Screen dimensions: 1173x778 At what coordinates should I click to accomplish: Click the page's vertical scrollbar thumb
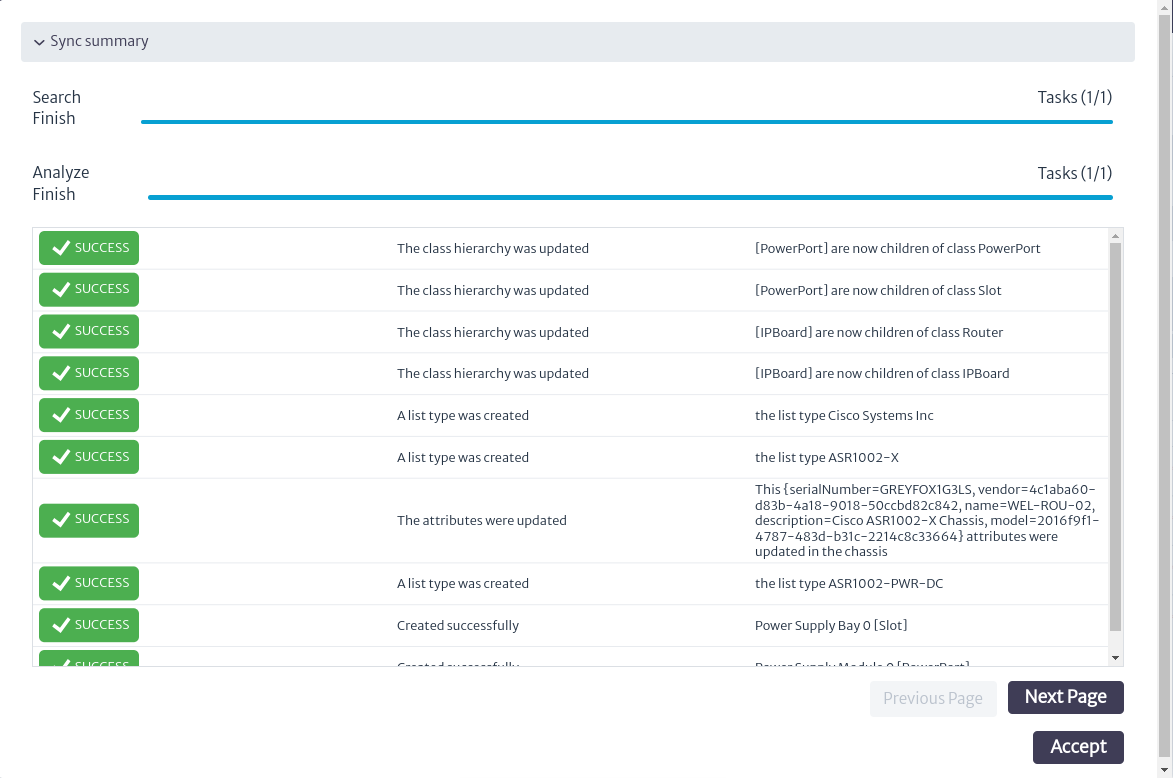1166,385
